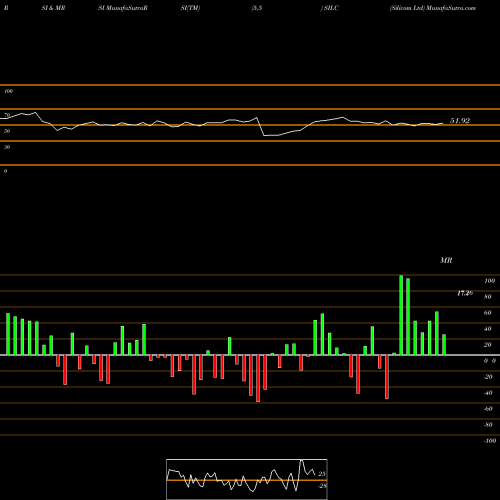Click the -28 value in mini chart
Screen dimensions: 500x500
322,486
